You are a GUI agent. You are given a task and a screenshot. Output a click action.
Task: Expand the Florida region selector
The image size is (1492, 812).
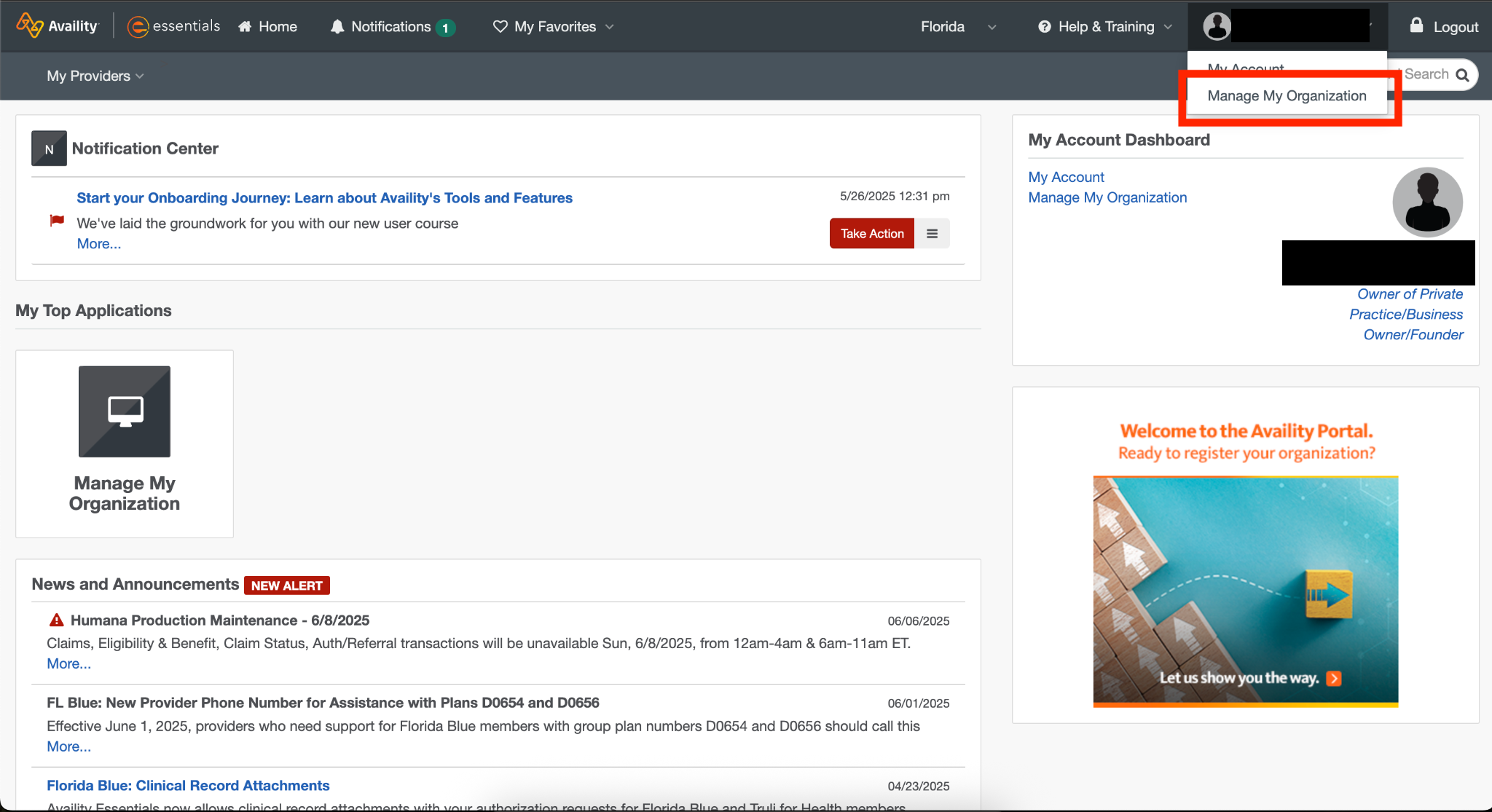click(958, 26)
